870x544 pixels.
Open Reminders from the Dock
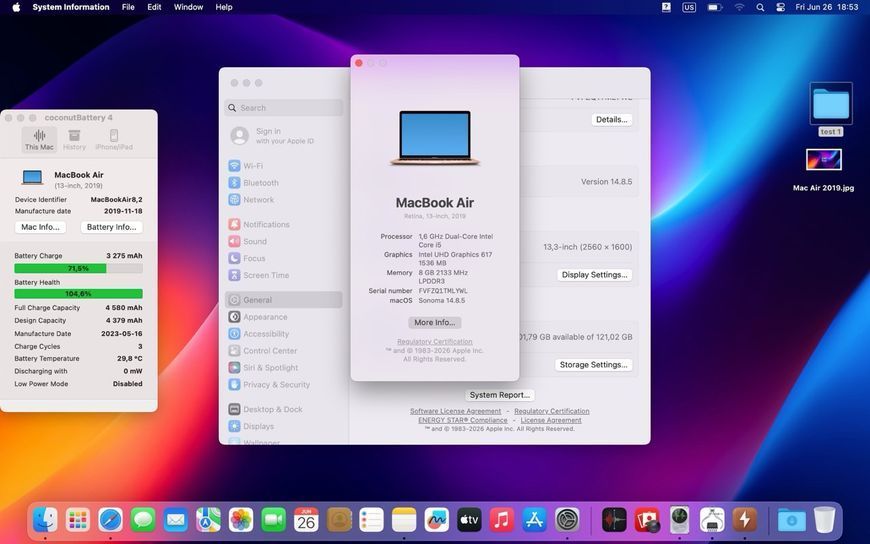(x=371, y=520)
